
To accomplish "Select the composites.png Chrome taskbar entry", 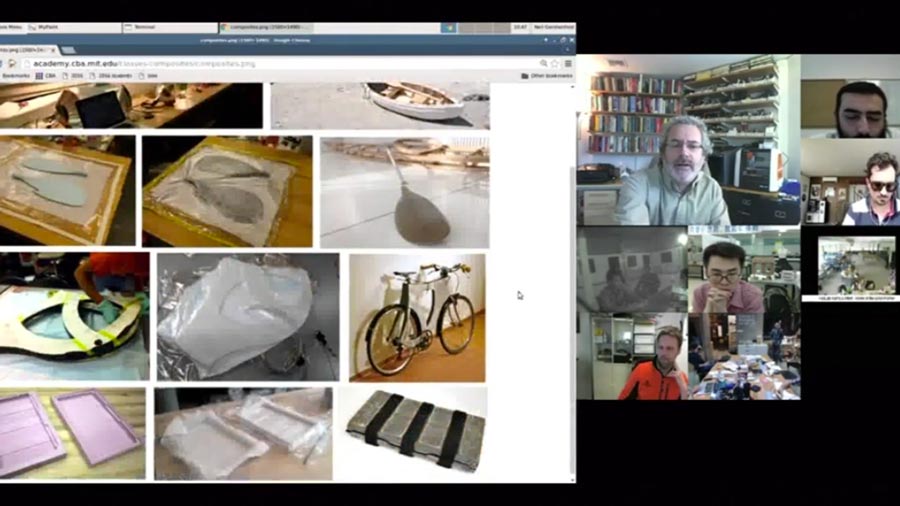I will (266, 27).
